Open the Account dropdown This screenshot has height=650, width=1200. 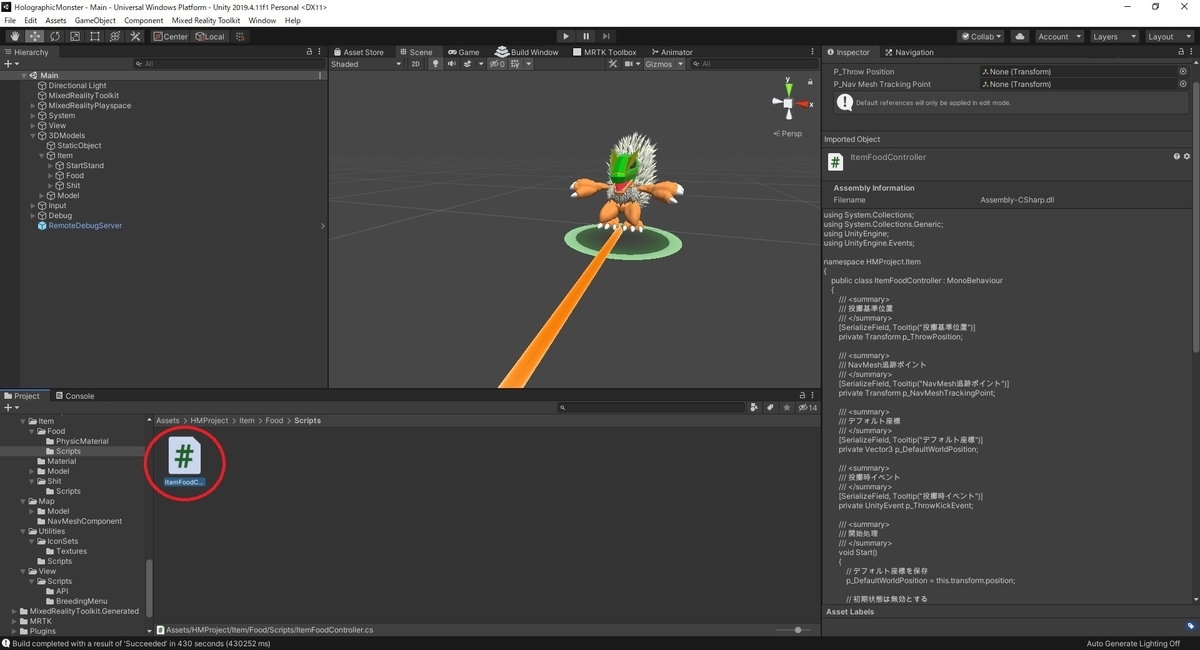(1059, 36)
